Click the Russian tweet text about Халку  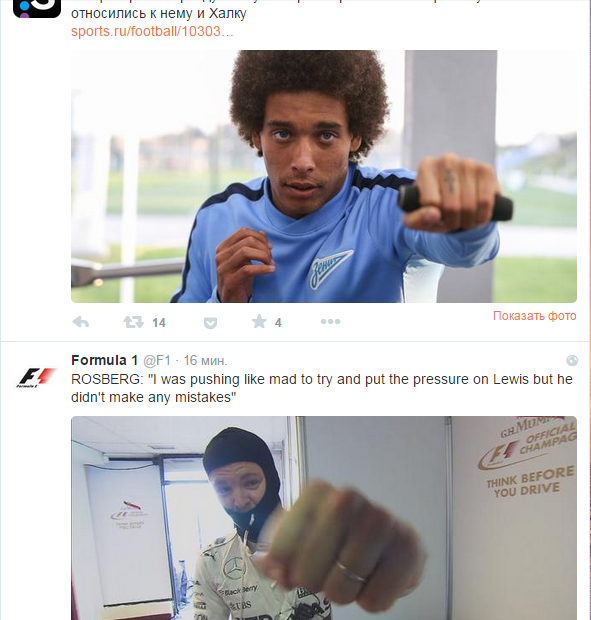click(159, 13)
